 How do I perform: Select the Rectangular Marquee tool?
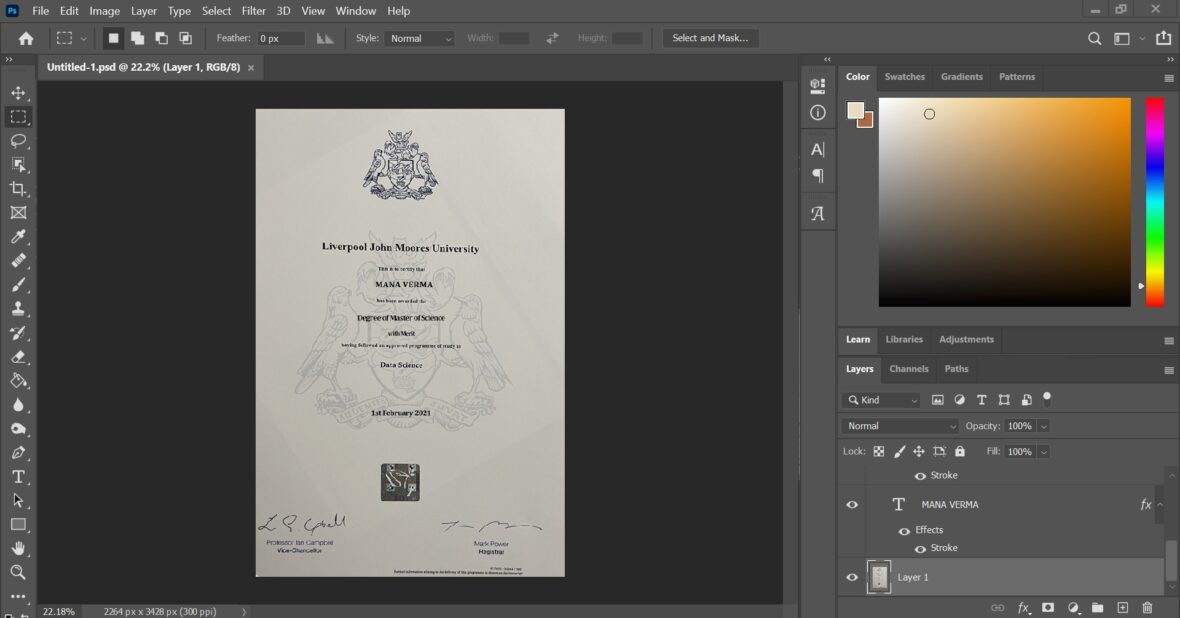coord(18,117)
